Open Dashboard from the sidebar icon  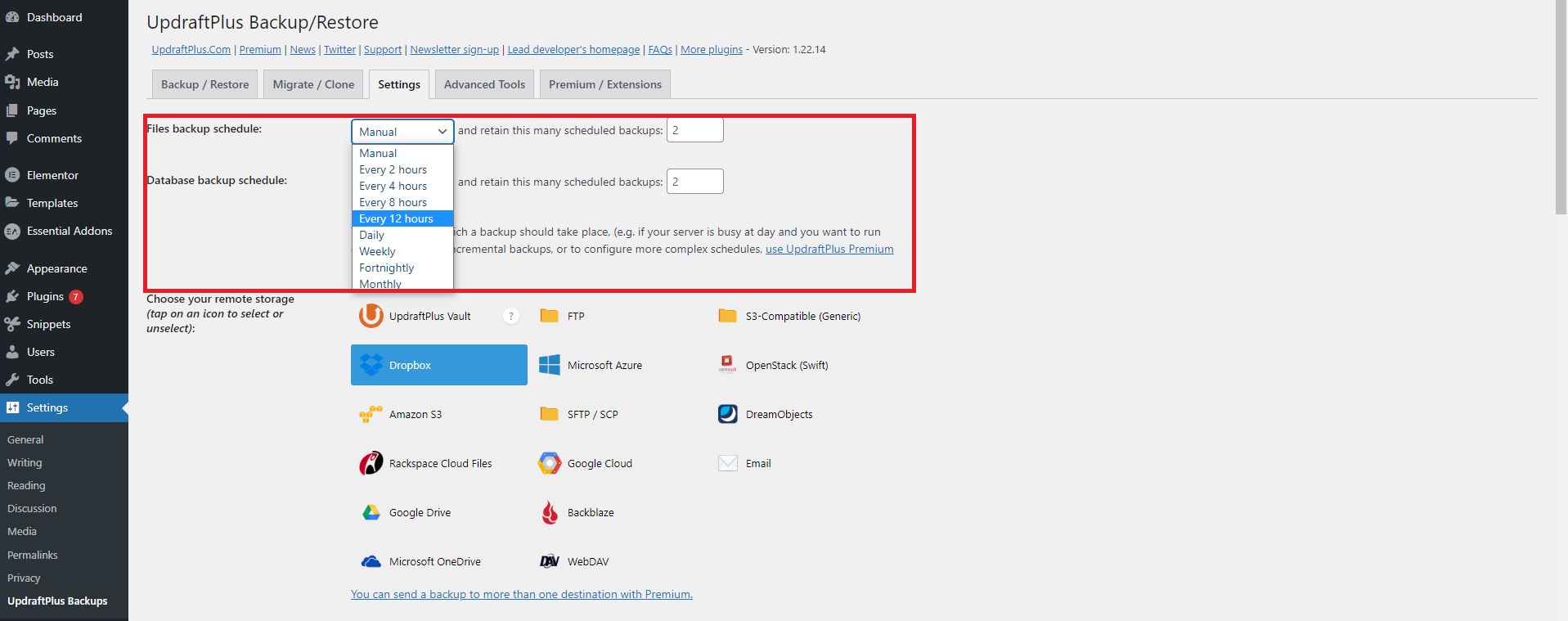[x=12, y=17]
